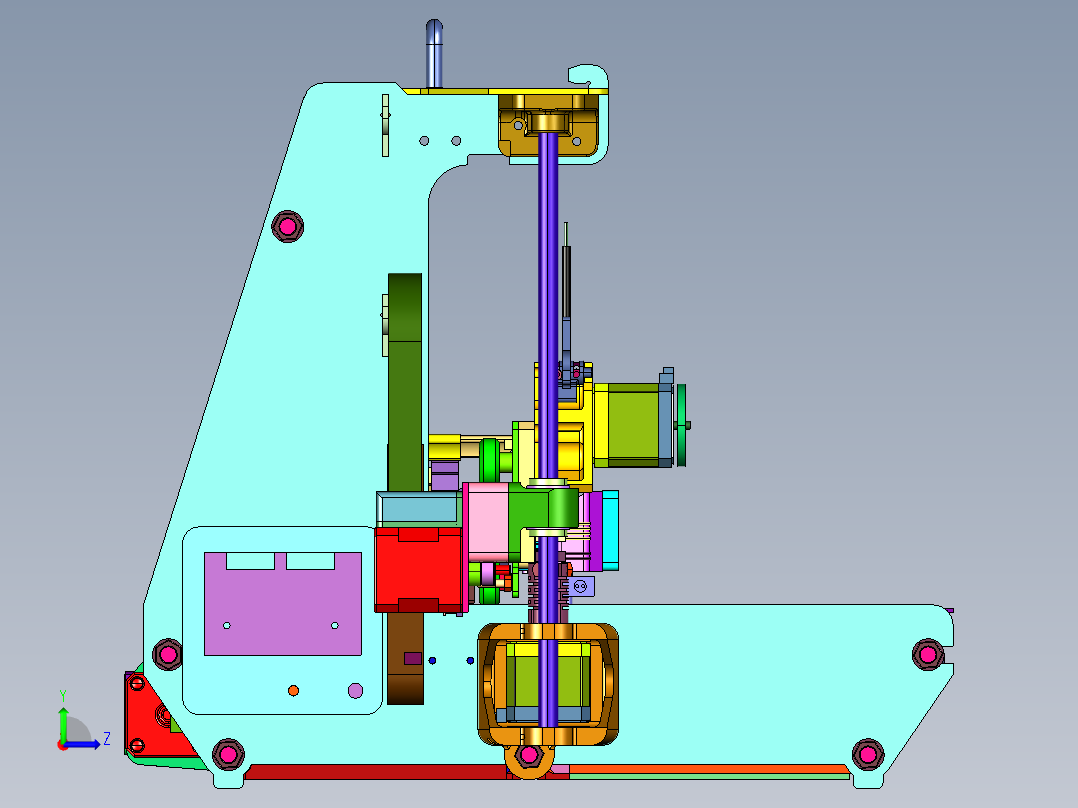Viewport: 1078px width, 808px height.
Task: Select the long red bar along the base
Action: (x=376, y=772)
